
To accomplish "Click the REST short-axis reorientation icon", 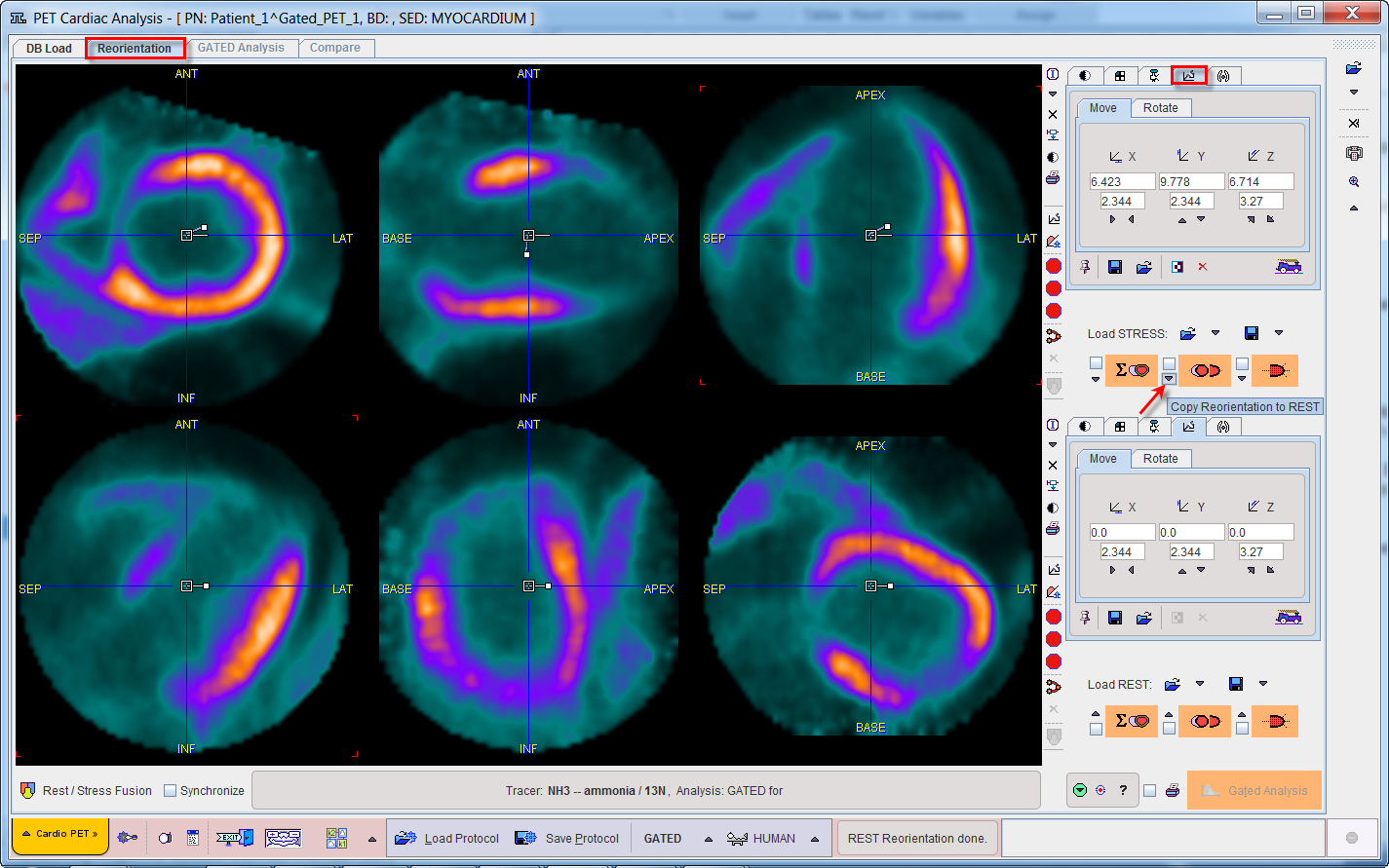I will [x=1205, y=721].
